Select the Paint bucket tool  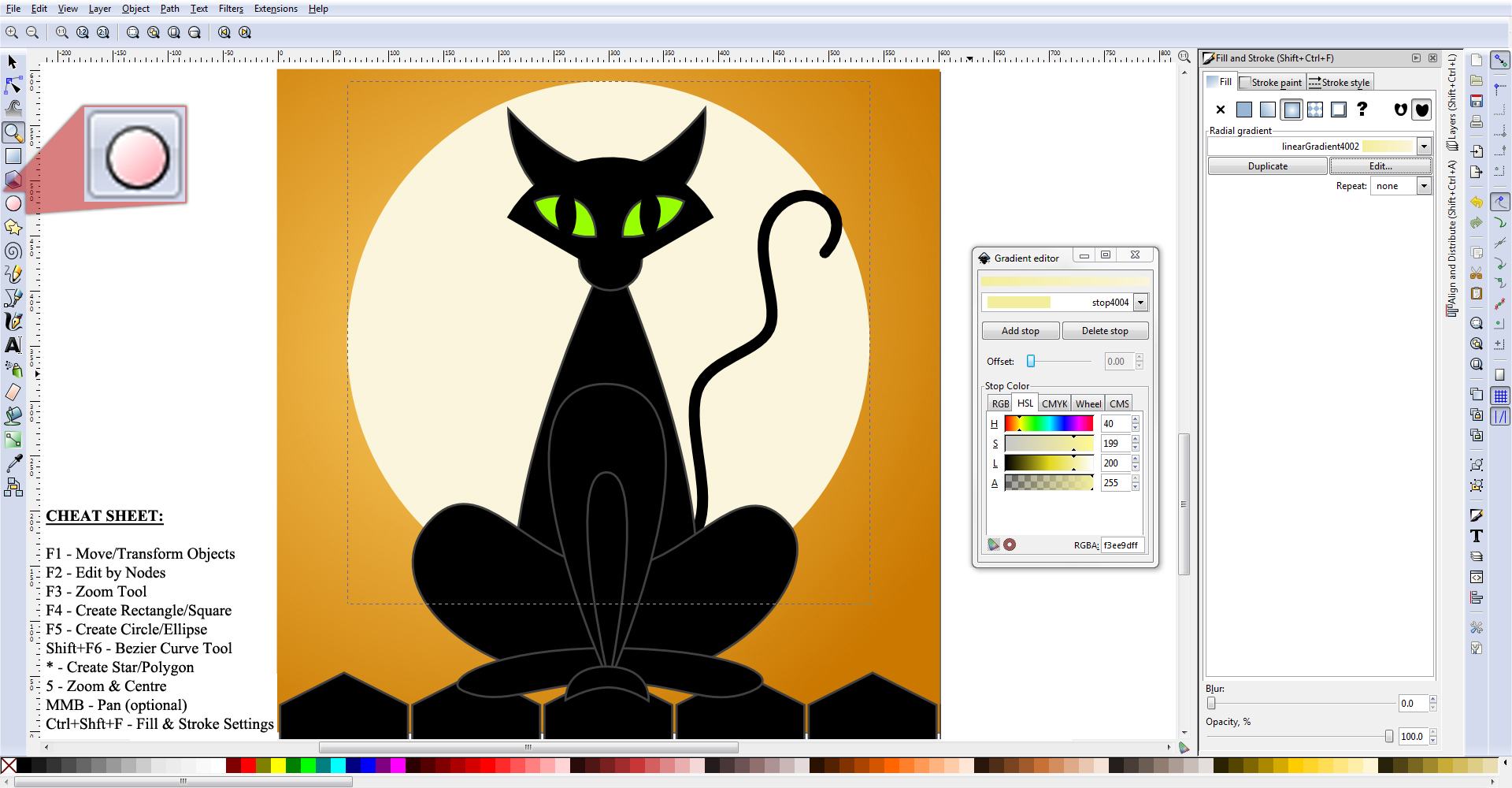point(13,416)
